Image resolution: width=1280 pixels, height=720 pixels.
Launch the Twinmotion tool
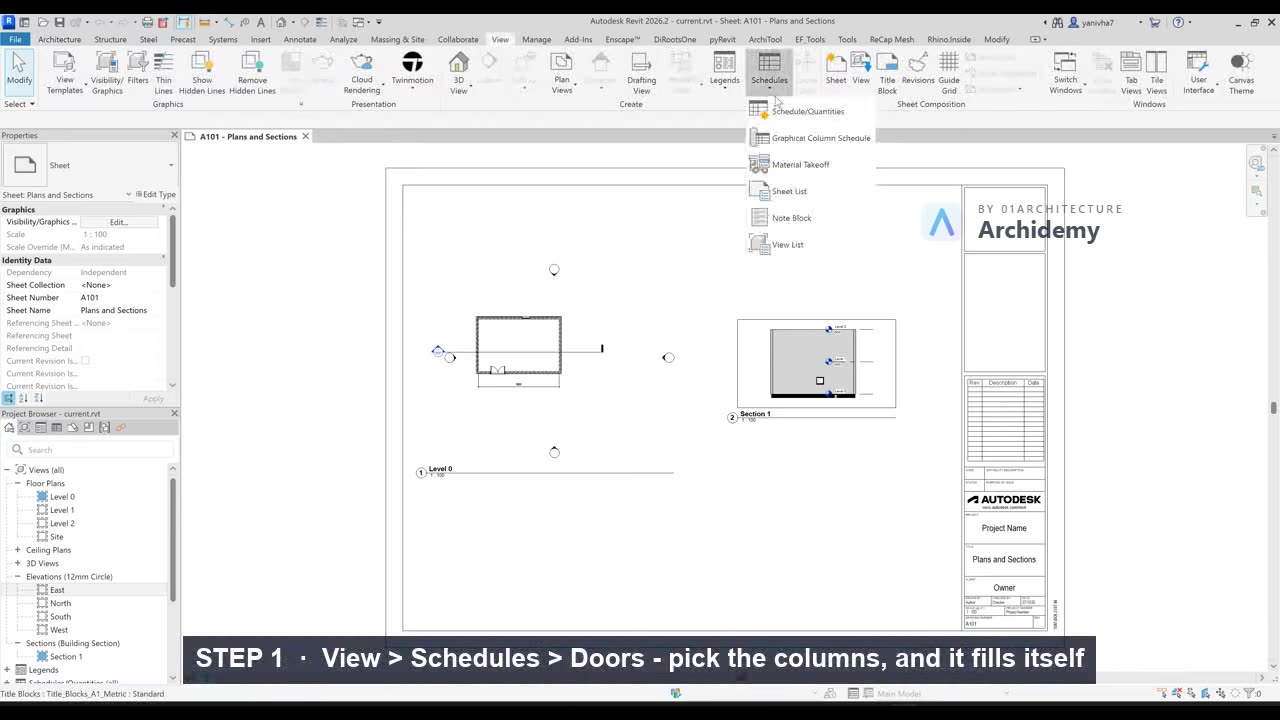412,69
